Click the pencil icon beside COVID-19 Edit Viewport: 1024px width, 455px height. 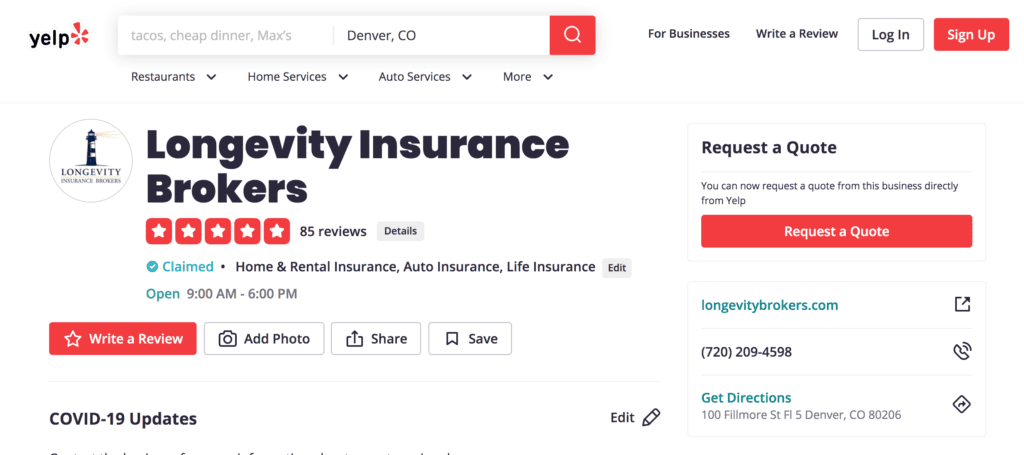651,417
